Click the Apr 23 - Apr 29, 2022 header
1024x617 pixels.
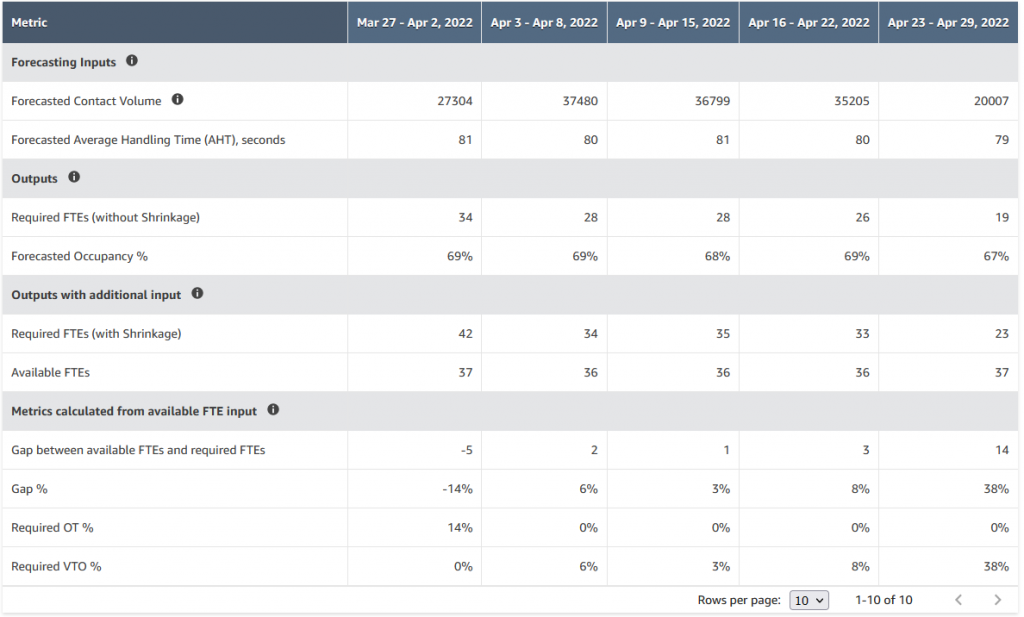(948, 22)
